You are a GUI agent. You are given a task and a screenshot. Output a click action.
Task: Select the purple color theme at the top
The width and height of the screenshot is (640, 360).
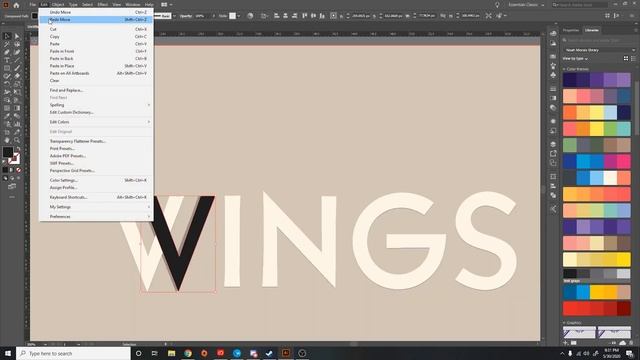click(597, 80)
